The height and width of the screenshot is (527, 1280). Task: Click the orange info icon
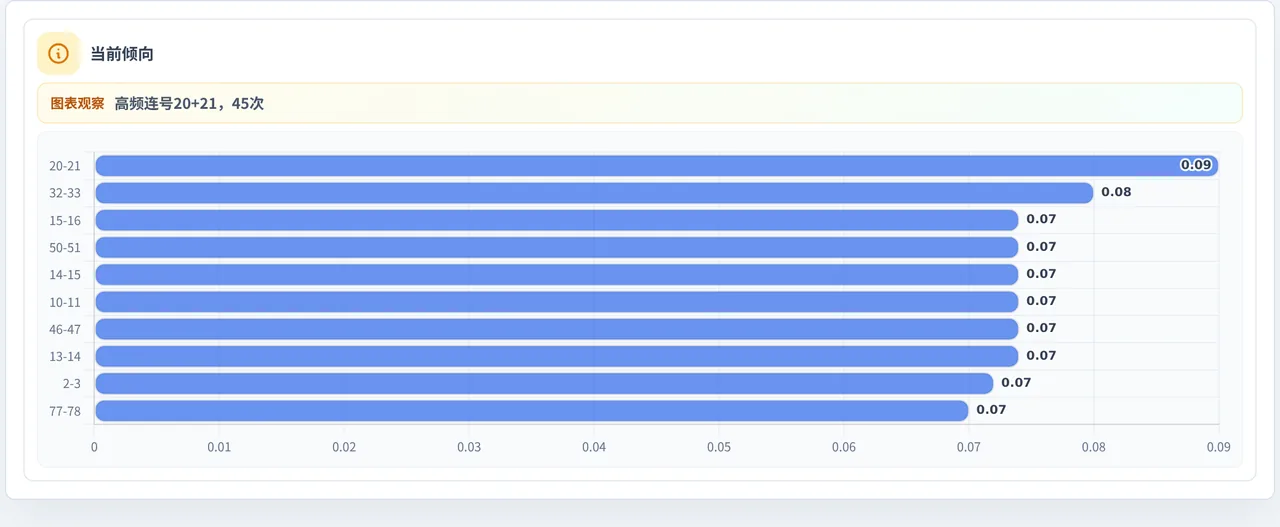point(58,53)
